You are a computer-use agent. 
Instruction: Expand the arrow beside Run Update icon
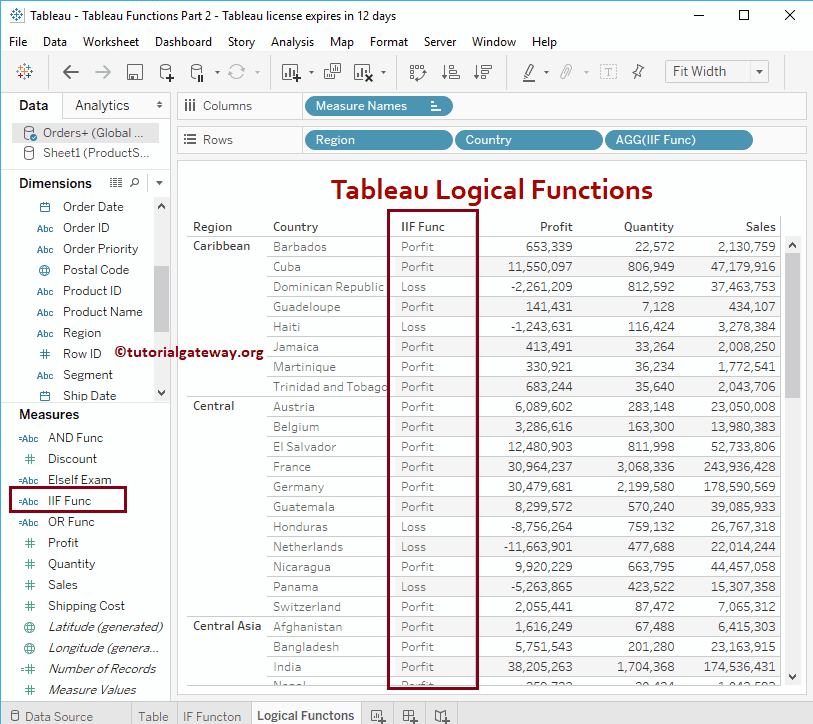tap(255, 72)
